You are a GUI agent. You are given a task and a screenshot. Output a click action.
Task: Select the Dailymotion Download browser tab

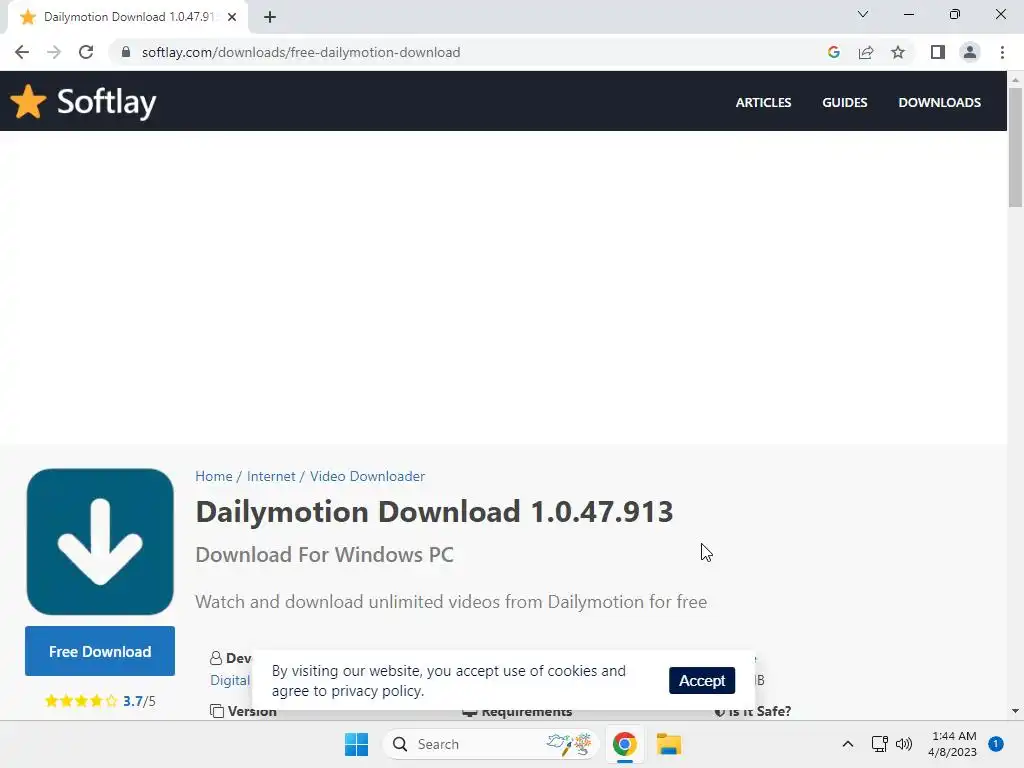(127, 17)
